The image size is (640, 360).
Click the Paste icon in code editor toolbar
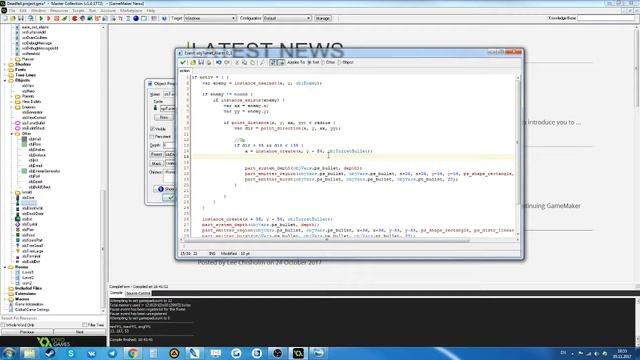[252, 62]
